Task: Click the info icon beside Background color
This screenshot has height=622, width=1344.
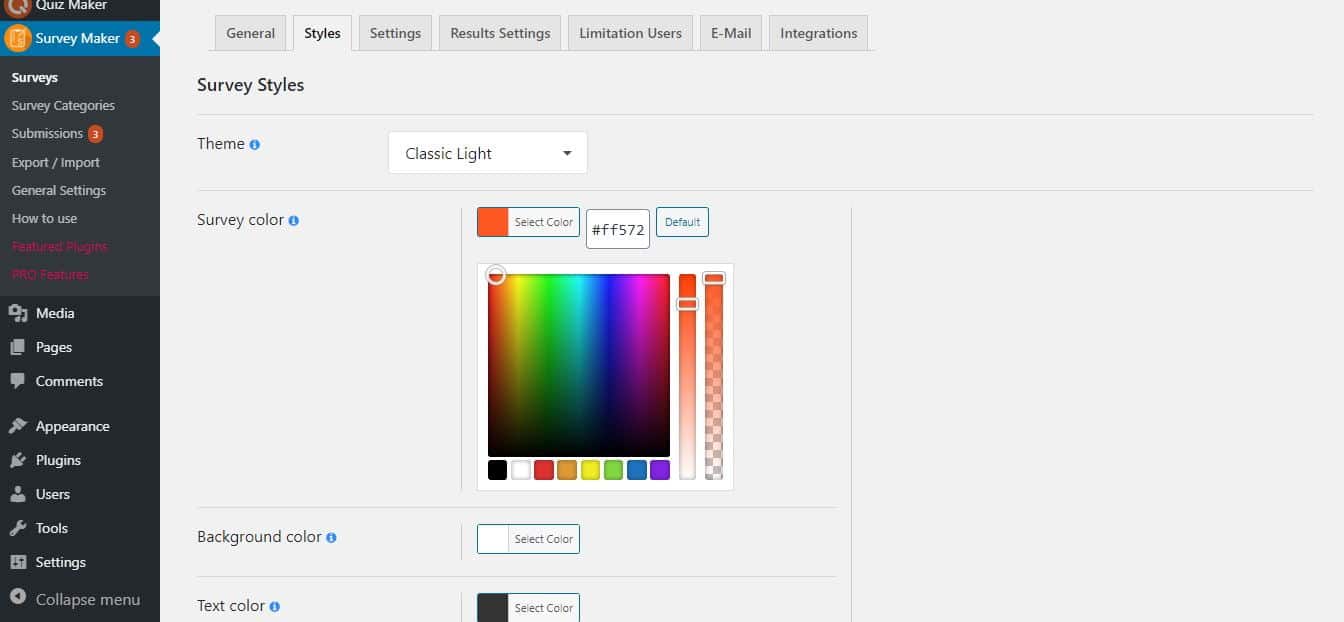Action: click(331, 538)
